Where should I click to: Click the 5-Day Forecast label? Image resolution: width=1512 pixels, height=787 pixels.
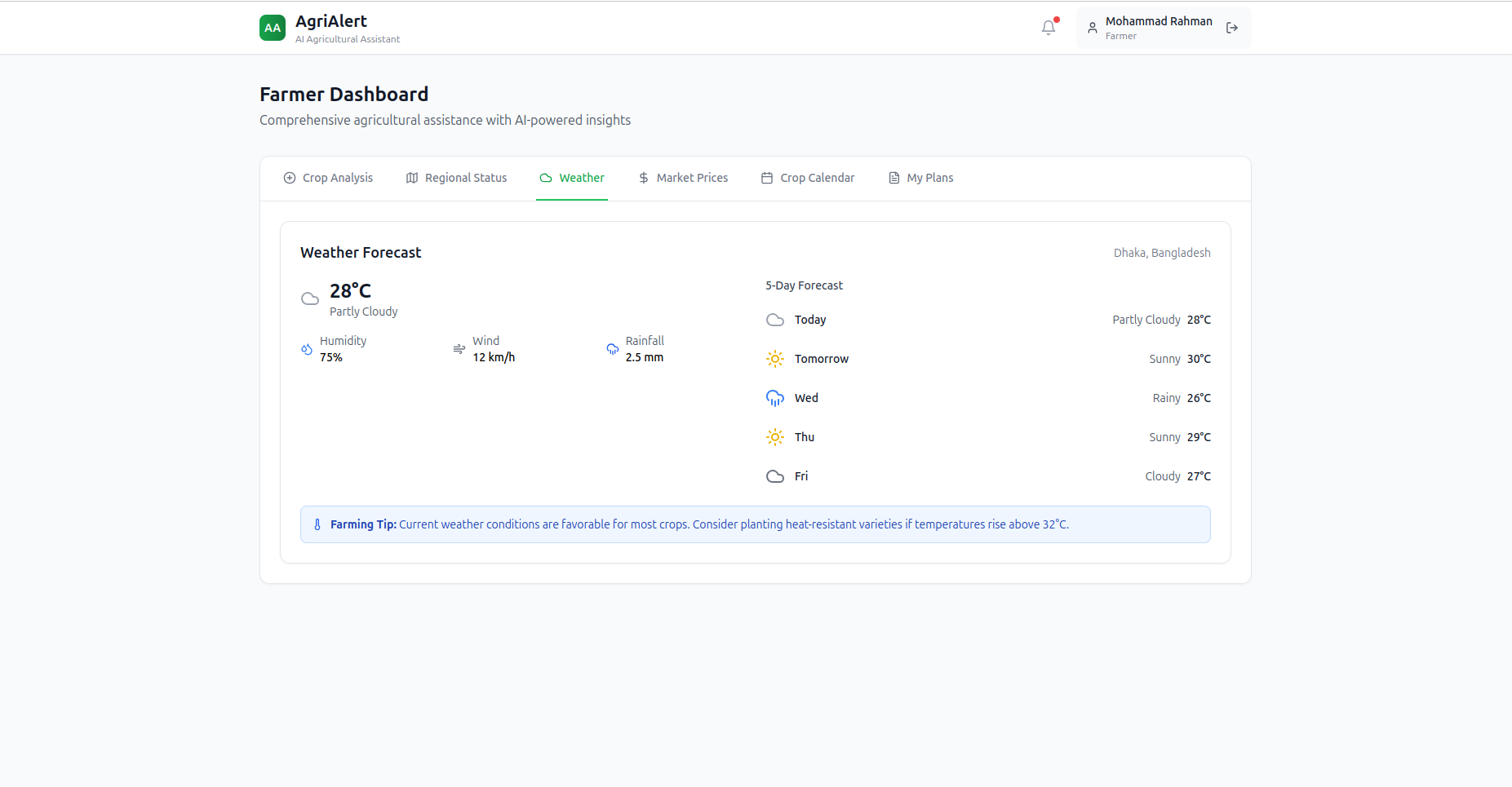click(x=804, y=285)
